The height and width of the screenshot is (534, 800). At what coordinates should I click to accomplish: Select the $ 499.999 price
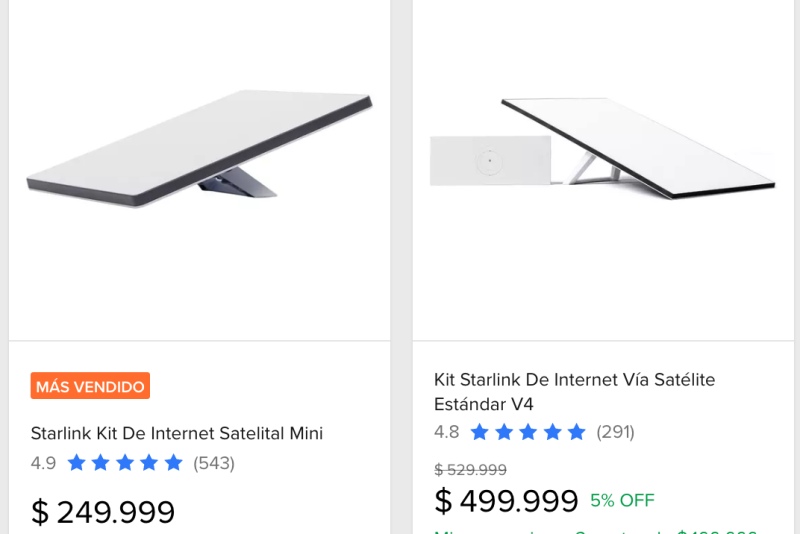click(506, 500)
